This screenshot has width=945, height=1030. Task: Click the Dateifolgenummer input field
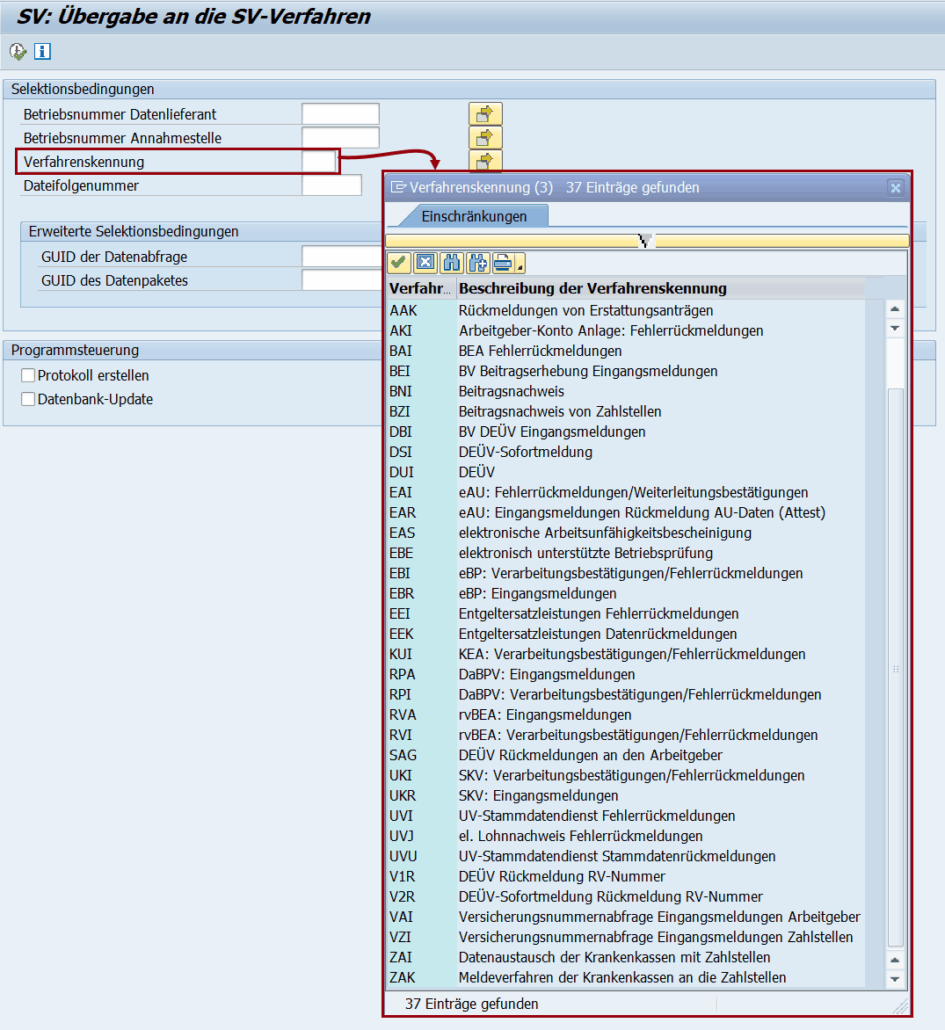(x=331, y=185)
